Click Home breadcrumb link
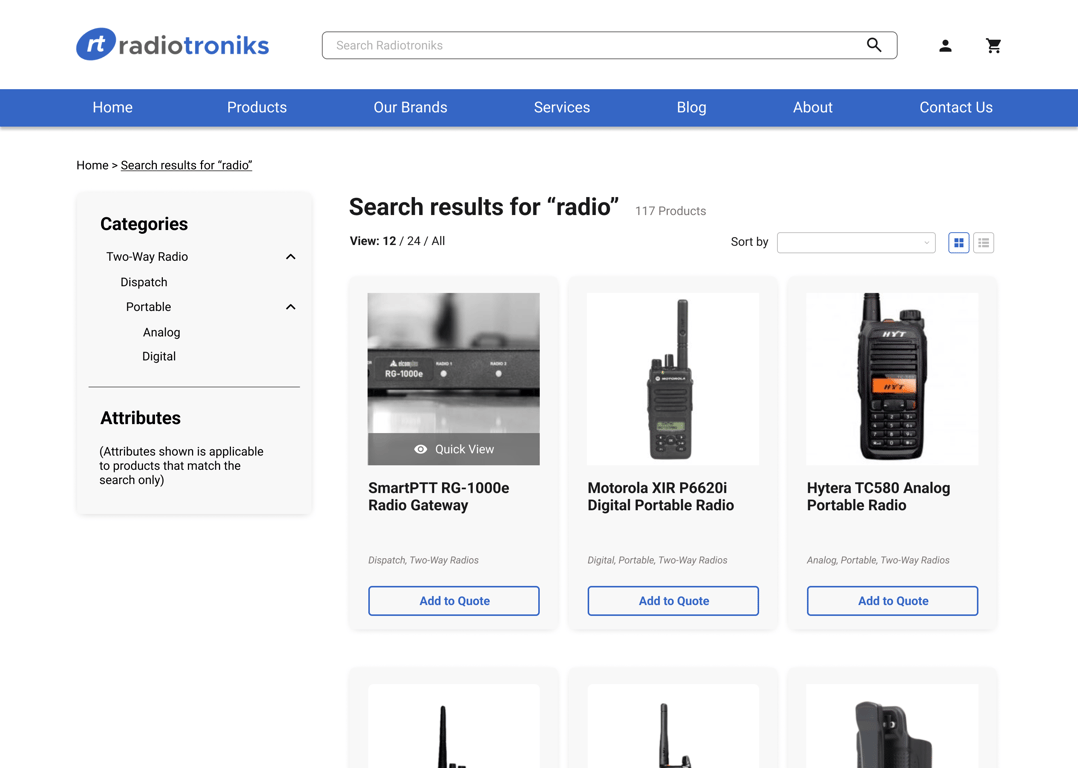 pos(92,165)
